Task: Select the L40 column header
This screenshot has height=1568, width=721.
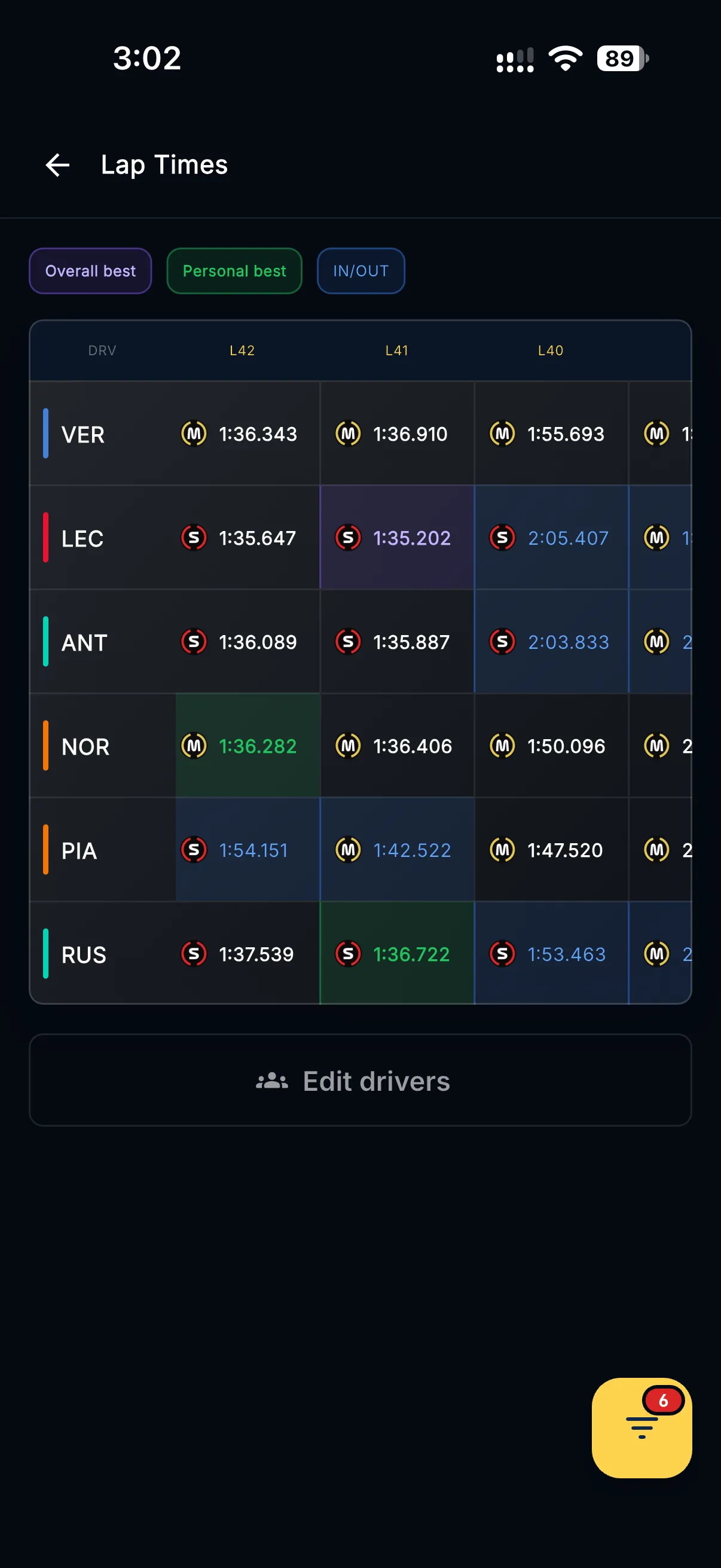Action: click(551, 350)
